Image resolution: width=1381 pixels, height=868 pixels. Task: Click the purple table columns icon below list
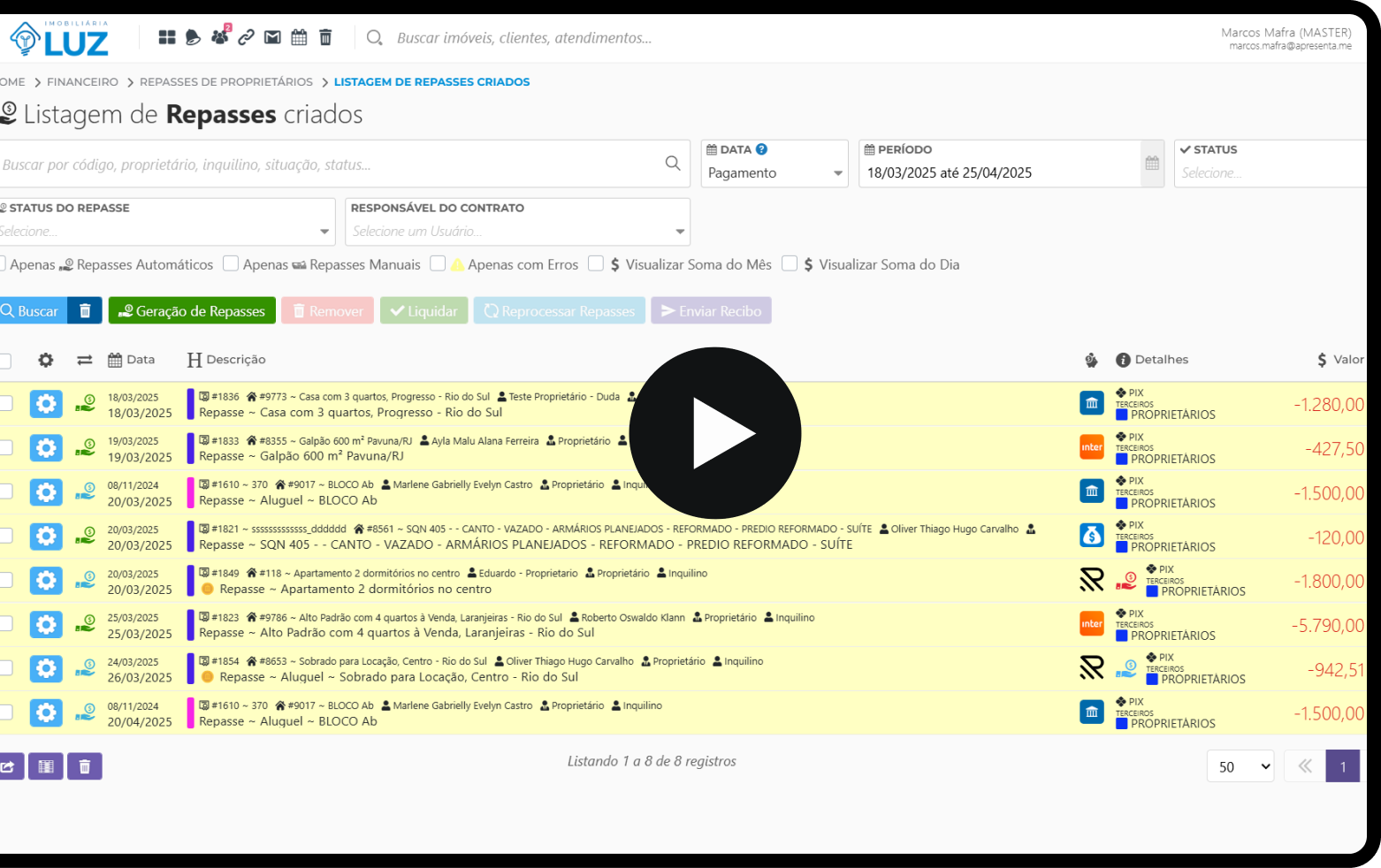[x=46, y=766]
